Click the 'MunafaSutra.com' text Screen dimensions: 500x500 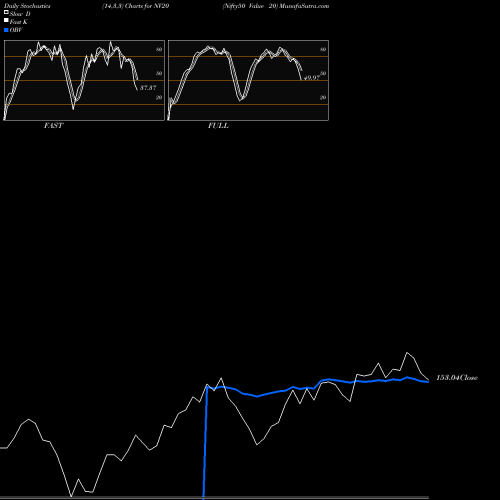pos(304,6)
